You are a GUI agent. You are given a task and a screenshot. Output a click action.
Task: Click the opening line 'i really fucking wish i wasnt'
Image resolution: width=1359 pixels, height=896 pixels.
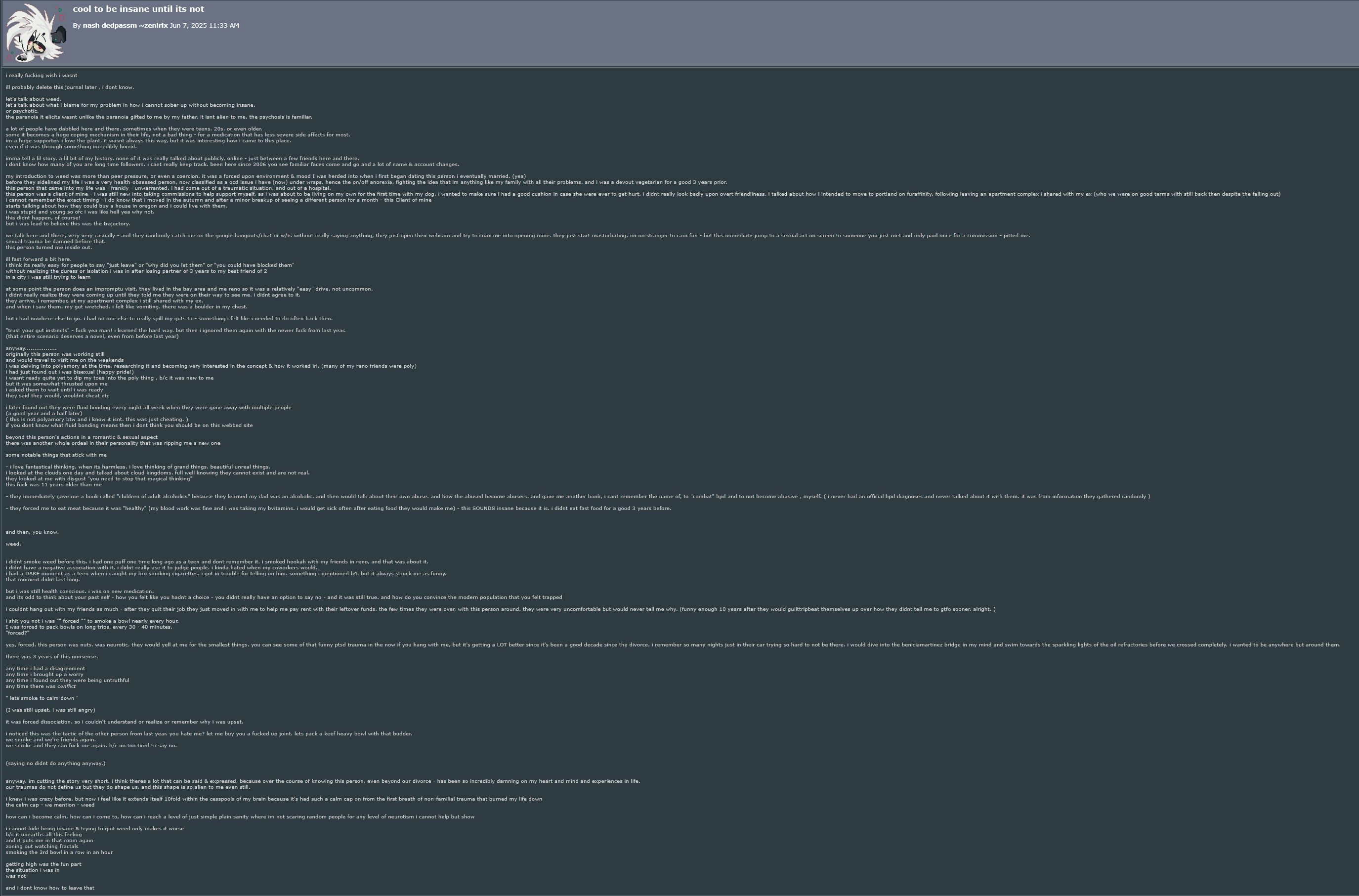[41, 76]
